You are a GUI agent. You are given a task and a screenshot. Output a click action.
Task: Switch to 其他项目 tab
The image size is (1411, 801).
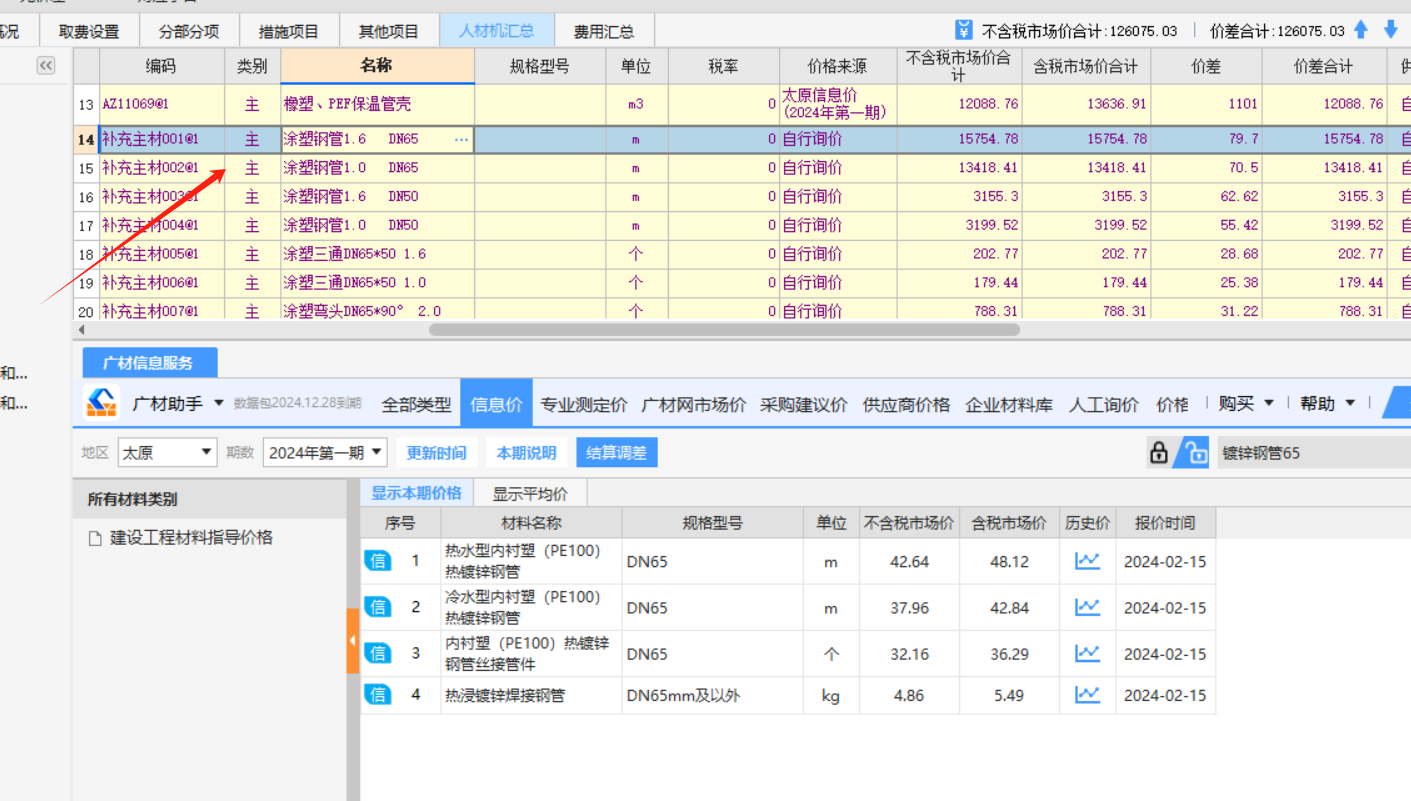(x=389, y=31)
